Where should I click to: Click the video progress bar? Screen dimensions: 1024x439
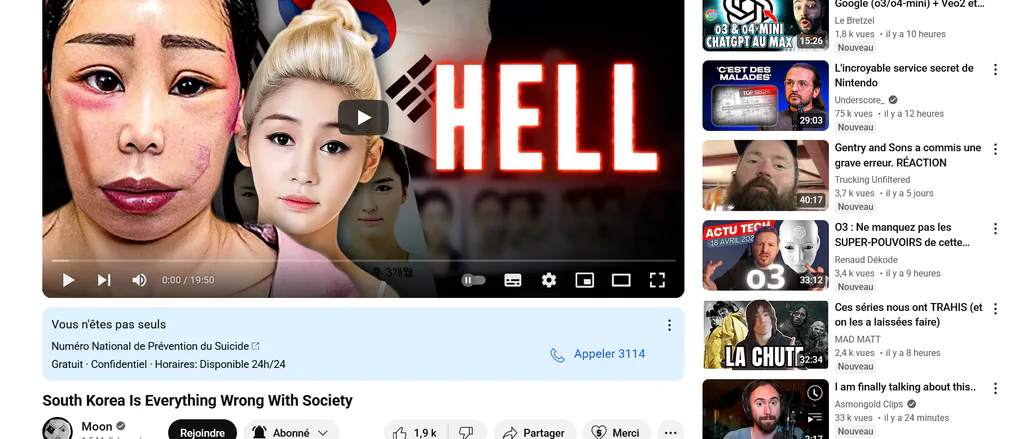tap(363, 261)
